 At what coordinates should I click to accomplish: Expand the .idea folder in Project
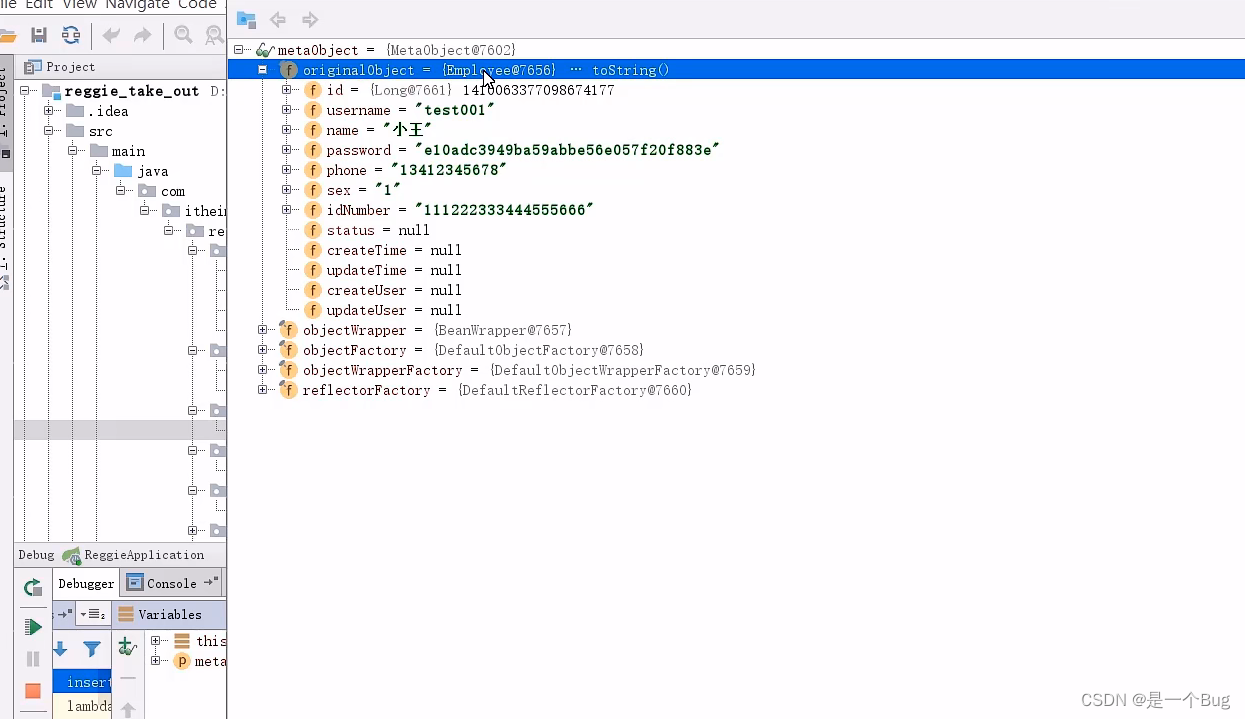click(48, 111)
